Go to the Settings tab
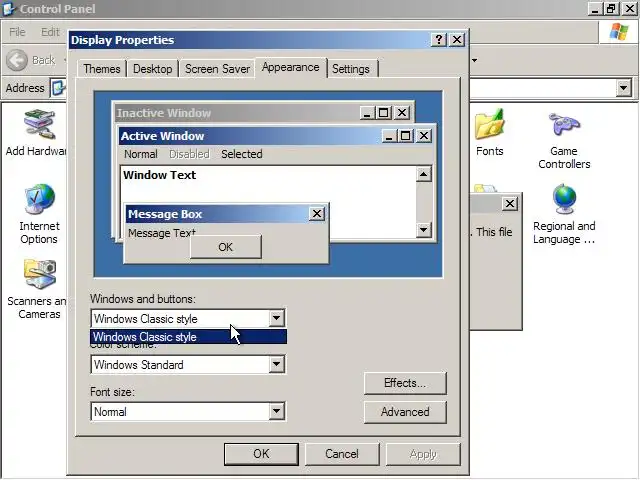This screenshot has width=640, height=480. click(351, 69)
